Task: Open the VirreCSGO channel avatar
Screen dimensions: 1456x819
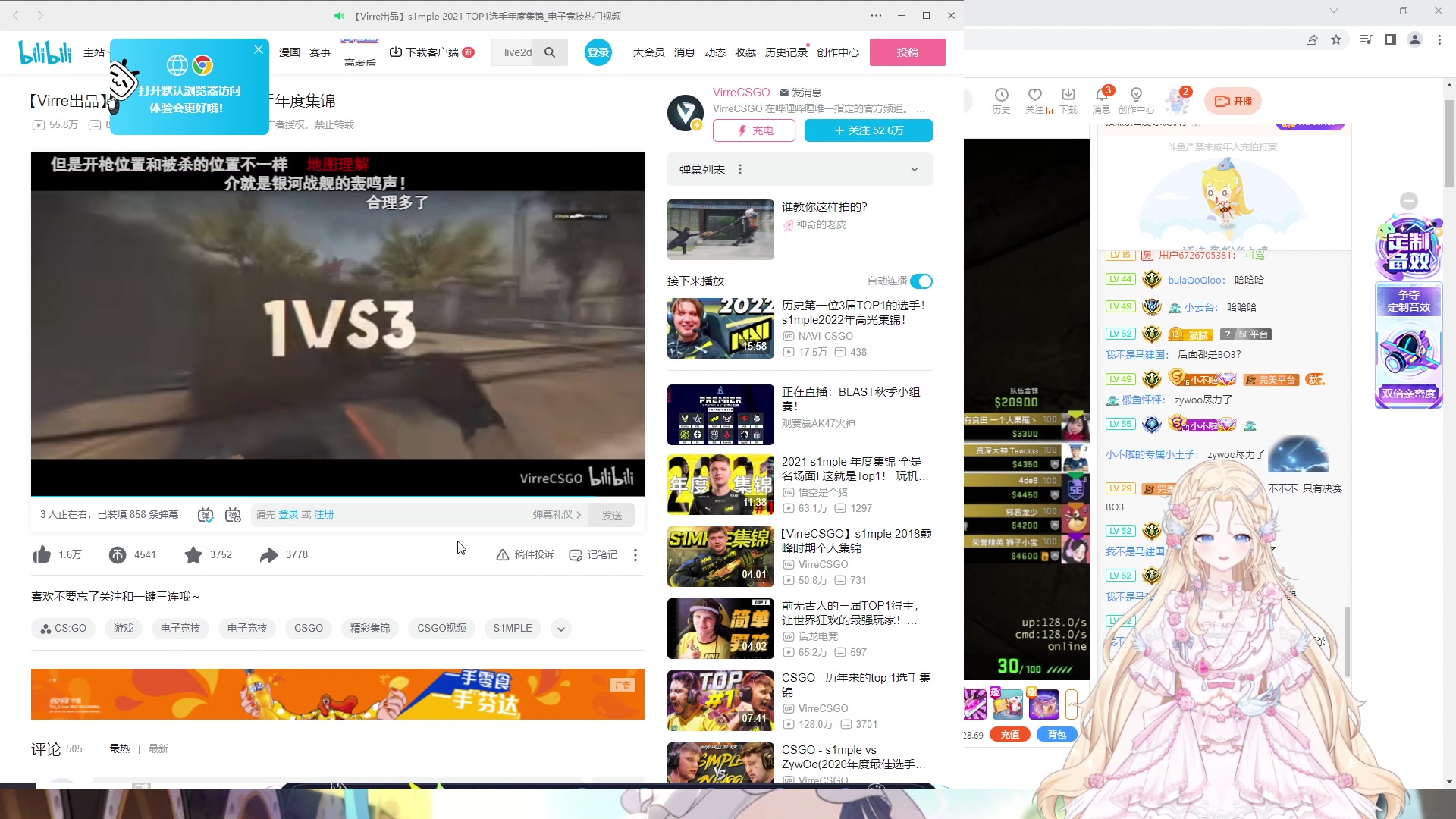Action: [x=686, y=113]
